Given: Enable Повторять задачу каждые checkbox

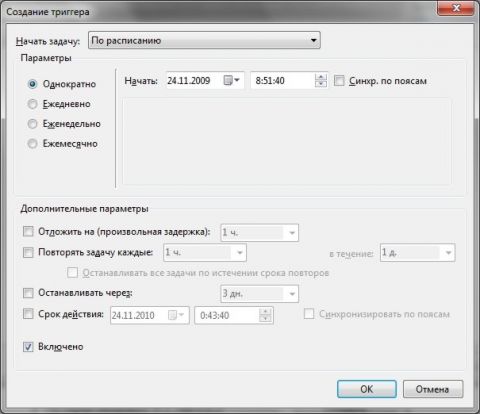Looking at the screenshot, I should [28, 252].
